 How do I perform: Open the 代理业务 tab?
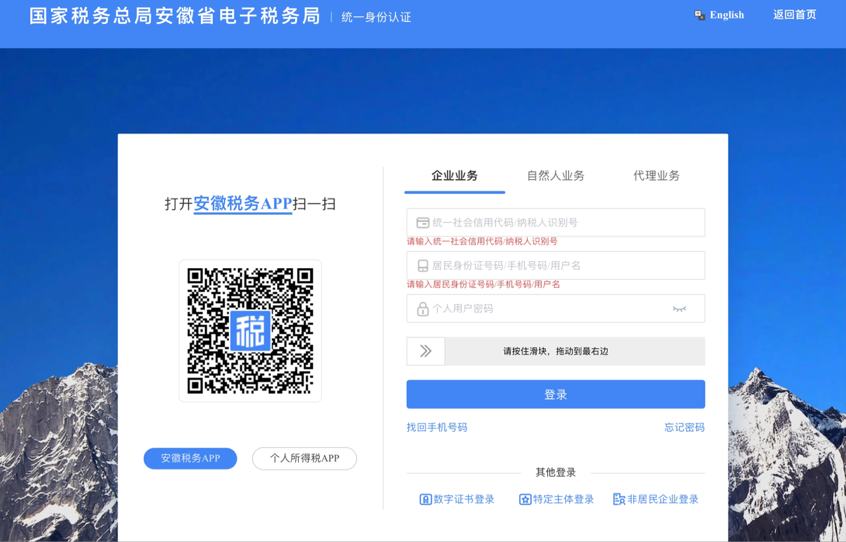(x=656, y=176)
